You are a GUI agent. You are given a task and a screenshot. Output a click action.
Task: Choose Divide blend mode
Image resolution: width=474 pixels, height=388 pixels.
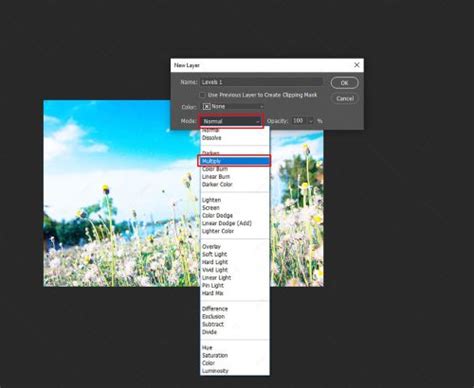[x=235, y=332]
